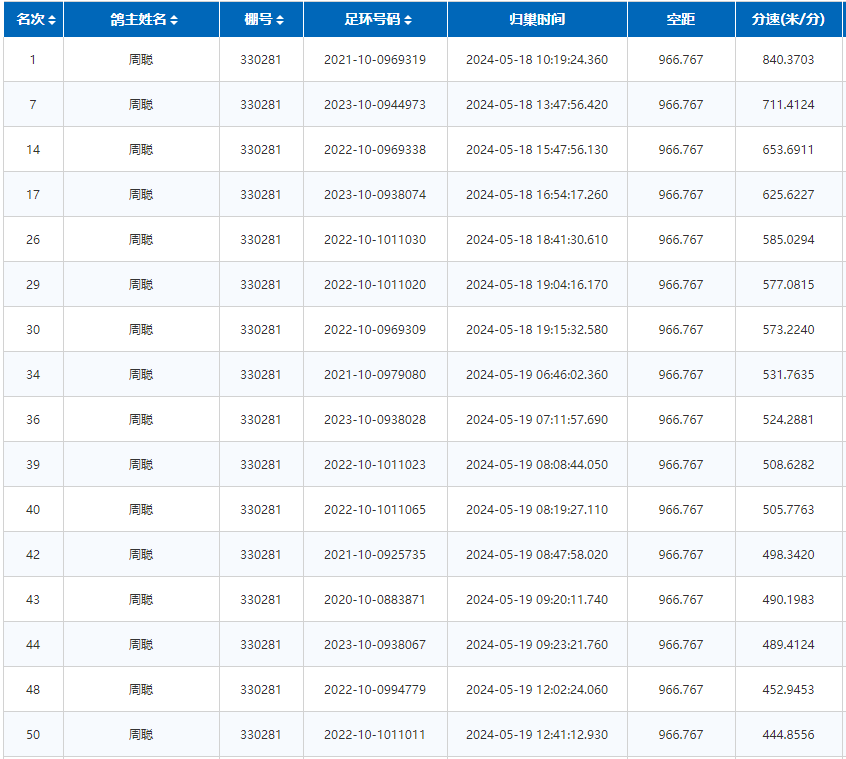Click ring number 2021-10-0969319
846x759 pixels.
tap(375, 60)
